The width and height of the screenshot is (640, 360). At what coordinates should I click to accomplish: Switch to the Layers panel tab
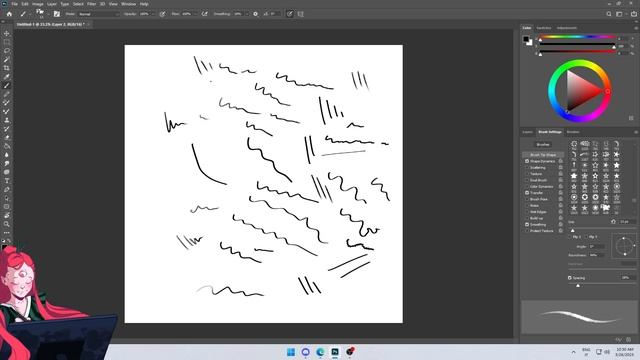point(527,132)
